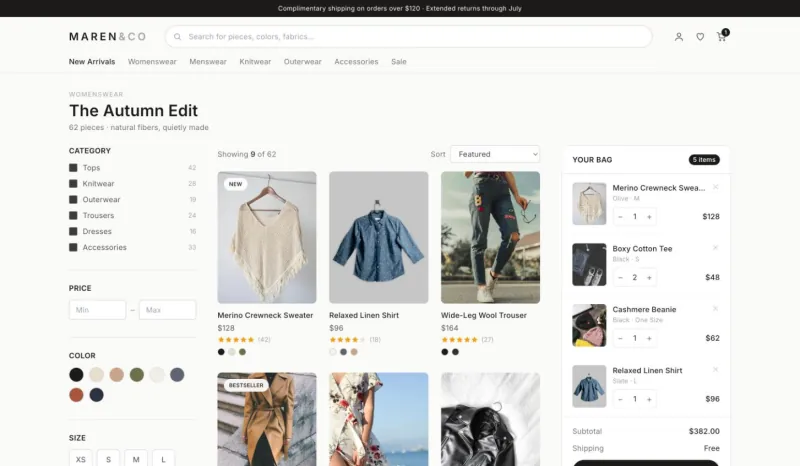Filter by tan color swatch
This screenshot has width=800, height=466.
click(116, 375)
